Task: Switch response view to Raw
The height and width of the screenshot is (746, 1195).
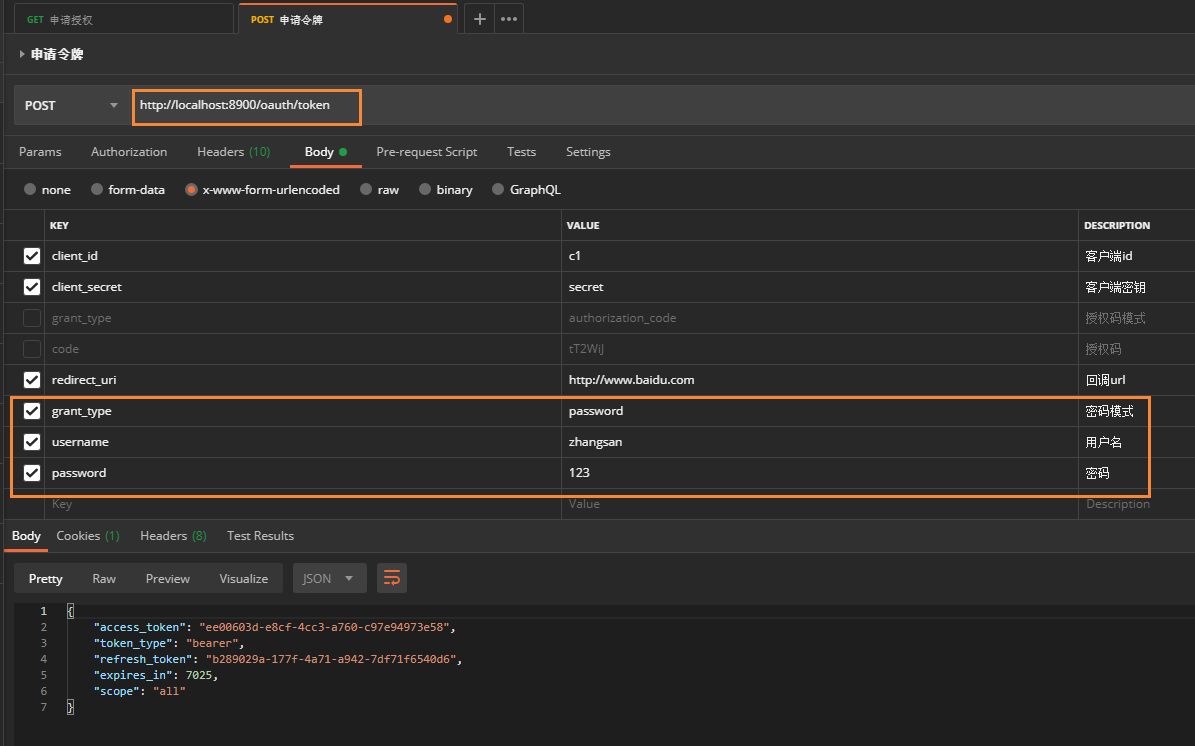Action: click(104, 578)
